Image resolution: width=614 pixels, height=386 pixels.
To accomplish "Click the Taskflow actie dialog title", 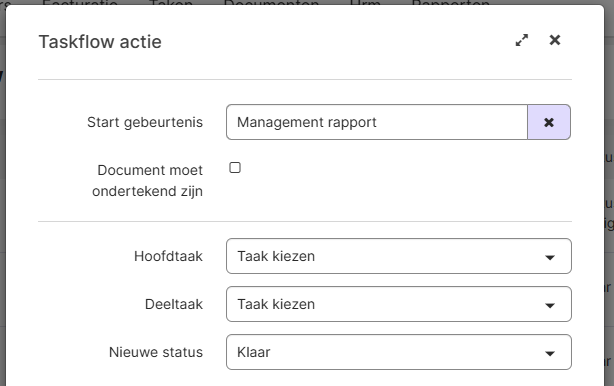I will (x=100, y=42).
